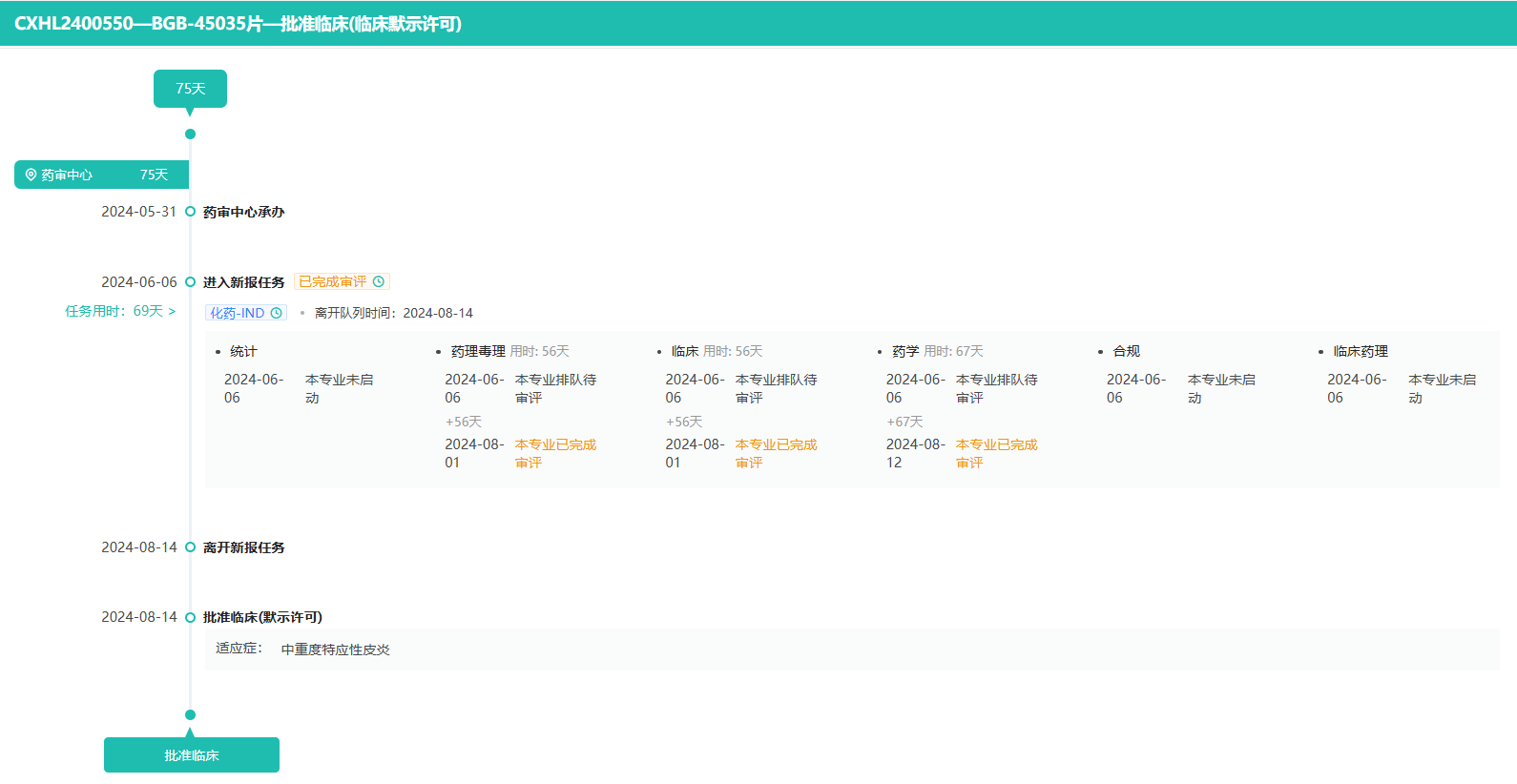Image resolution: width=1517 pixels, height=784 pixels.
Task: Click the timeline node beside 离开新报任务
Action: [x=190, y=547]
